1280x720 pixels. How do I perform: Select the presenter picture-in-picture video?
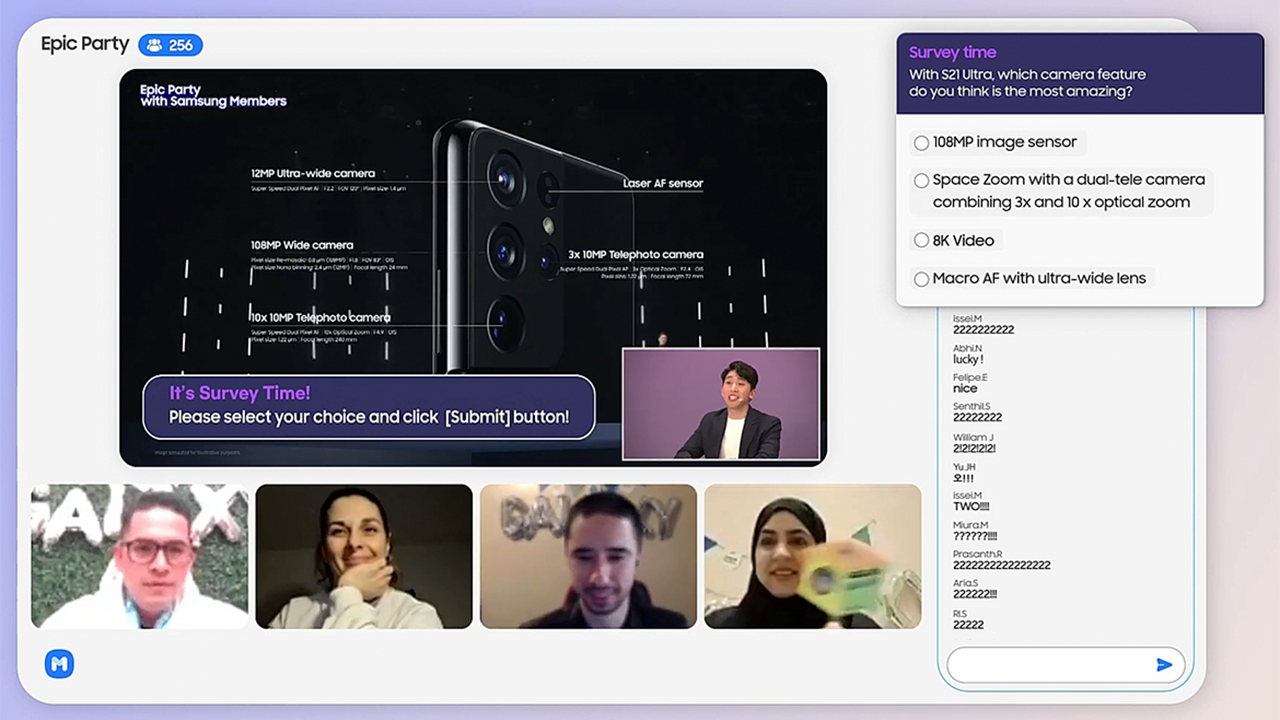point(721,404)
